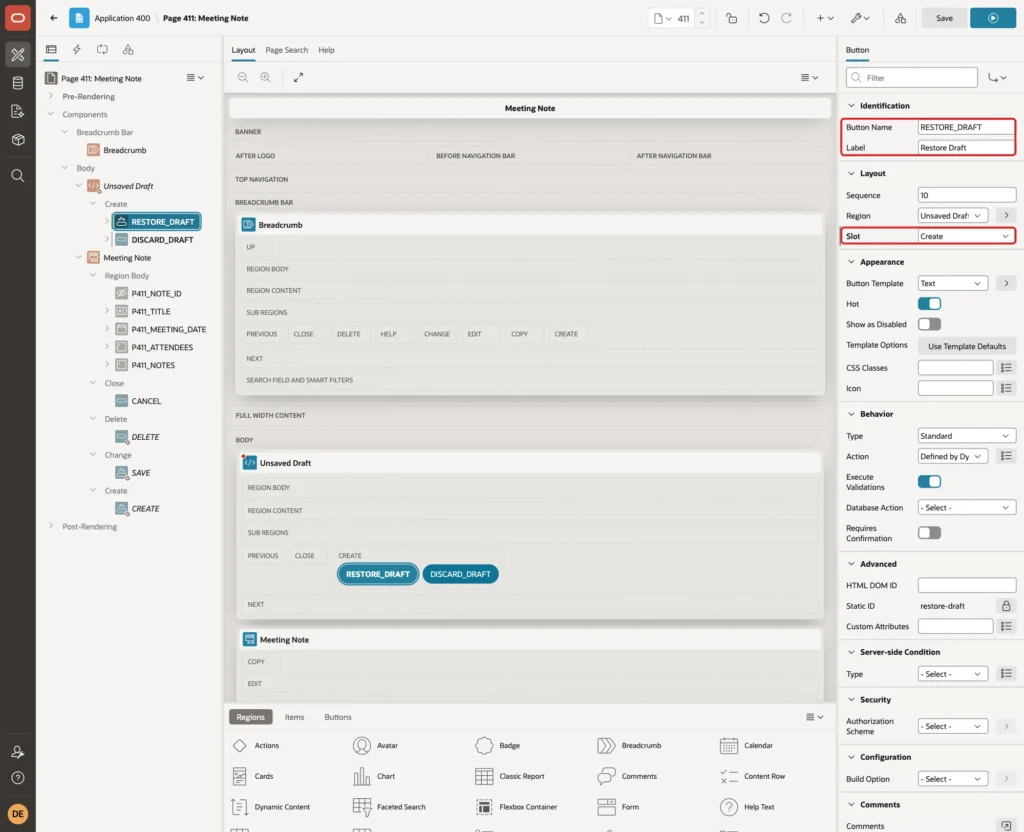Click the Run page play button
The height and width of the screenshot is (832, 1024).
pos(993,18)
